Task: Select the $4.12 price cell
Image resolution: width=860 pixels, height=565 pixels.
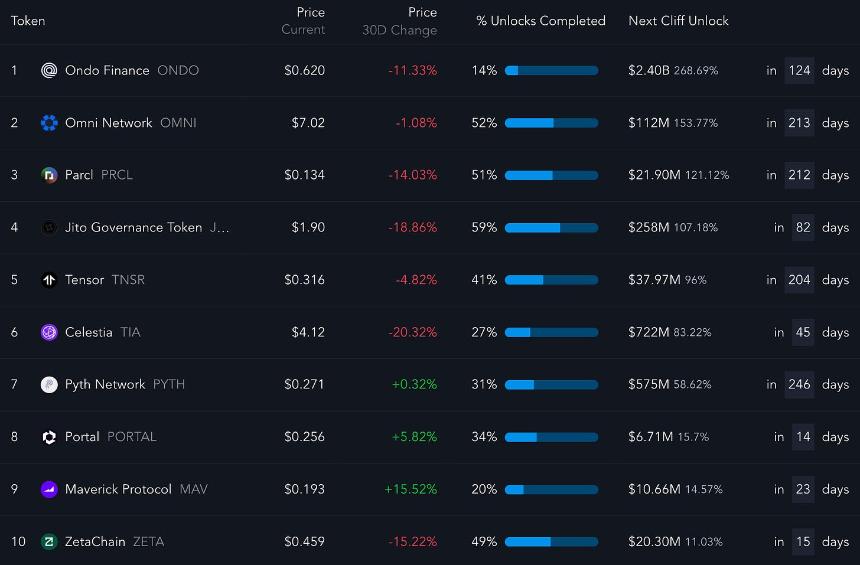Action: [x=308, y=332]
